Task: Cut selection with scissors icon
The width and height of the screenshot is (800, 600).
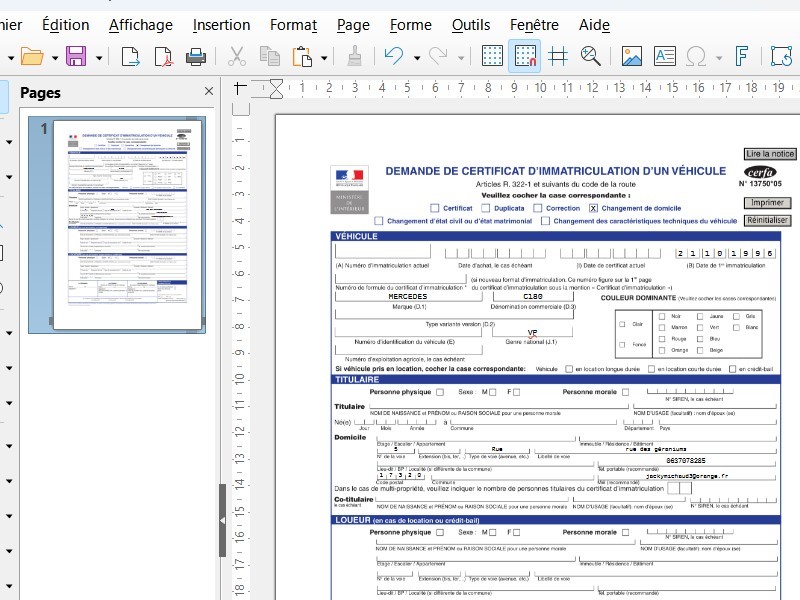Action: [237, 57]
